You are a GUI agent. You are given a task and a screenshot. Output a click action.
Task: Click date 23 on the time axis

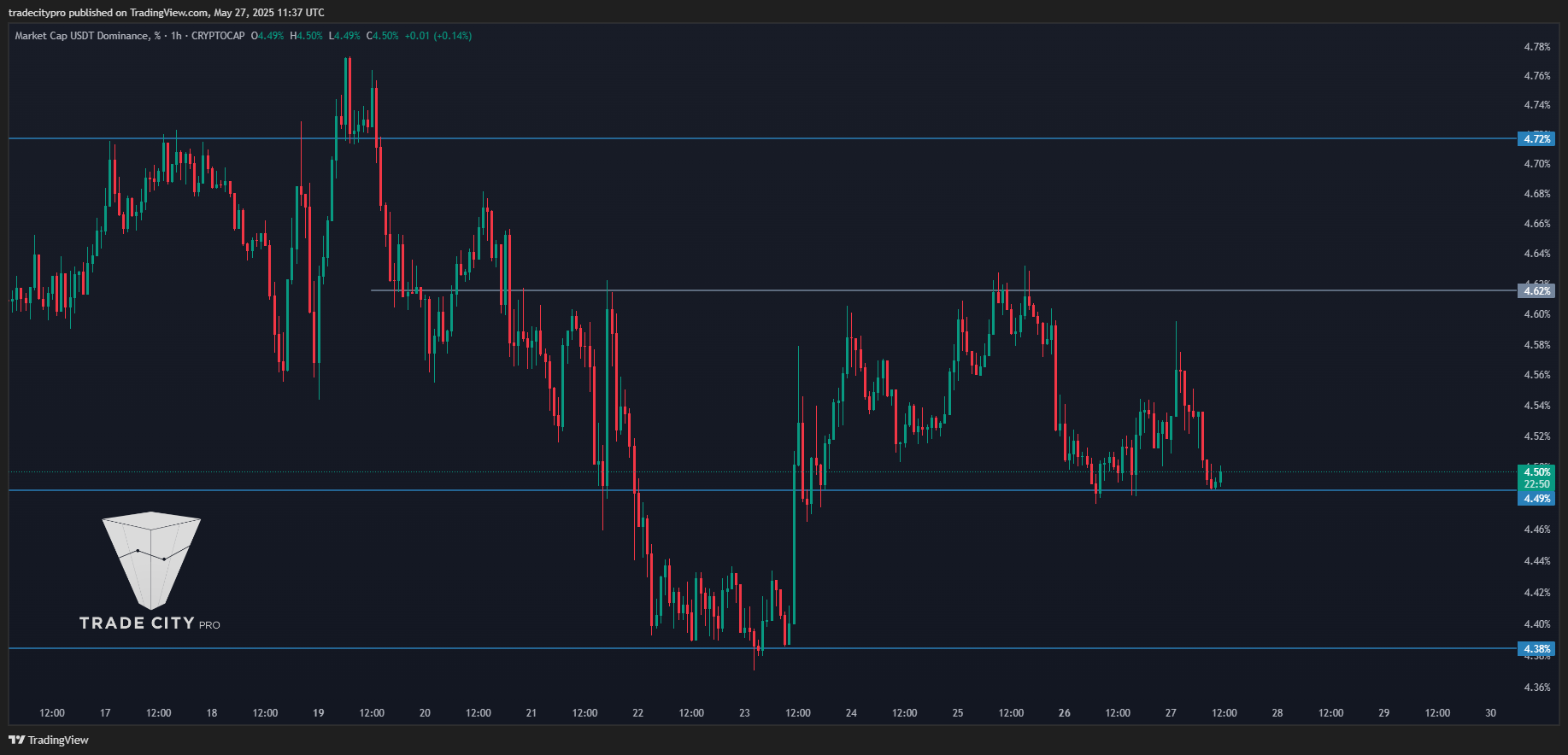pos(745,713)
